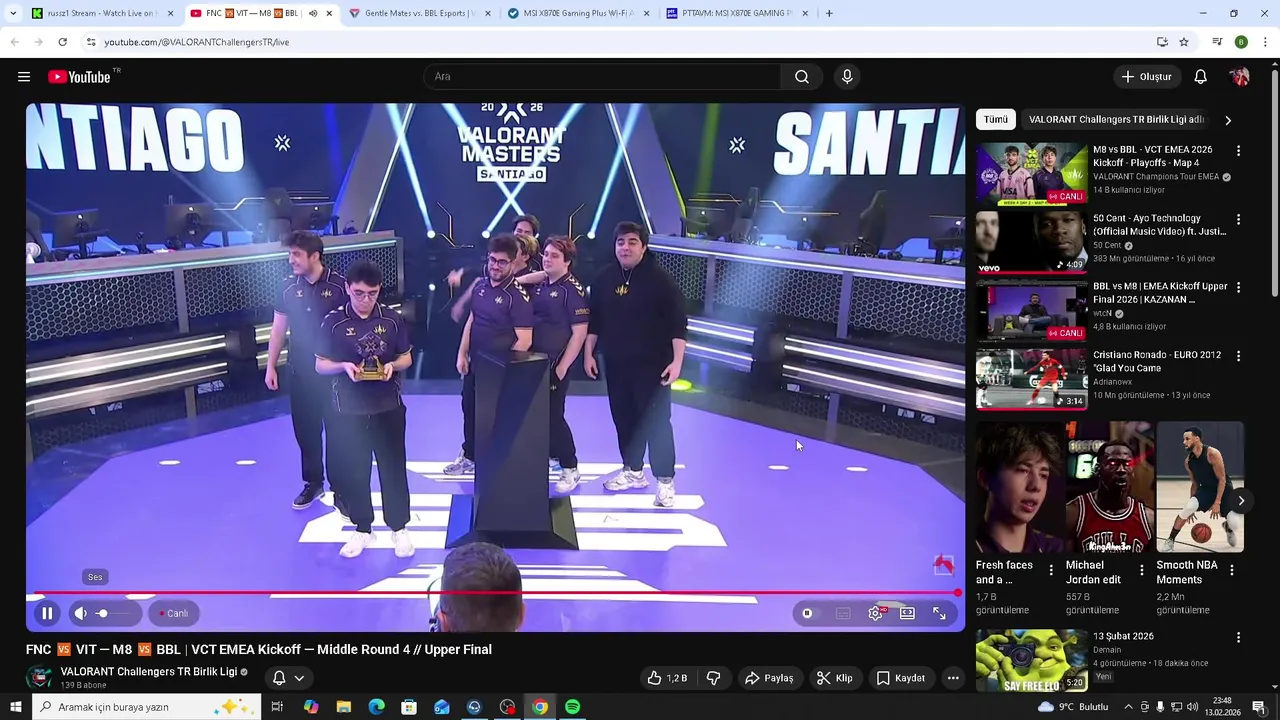
Task: Open Microsoft Edge from the taskbar
Action: [376, 707]
